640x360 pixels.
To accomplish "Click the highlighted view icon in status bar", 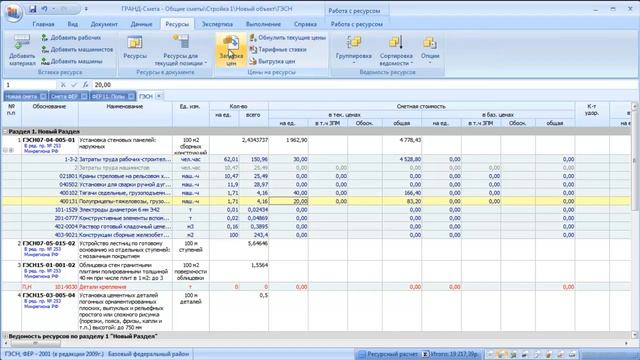I will 502,354.
